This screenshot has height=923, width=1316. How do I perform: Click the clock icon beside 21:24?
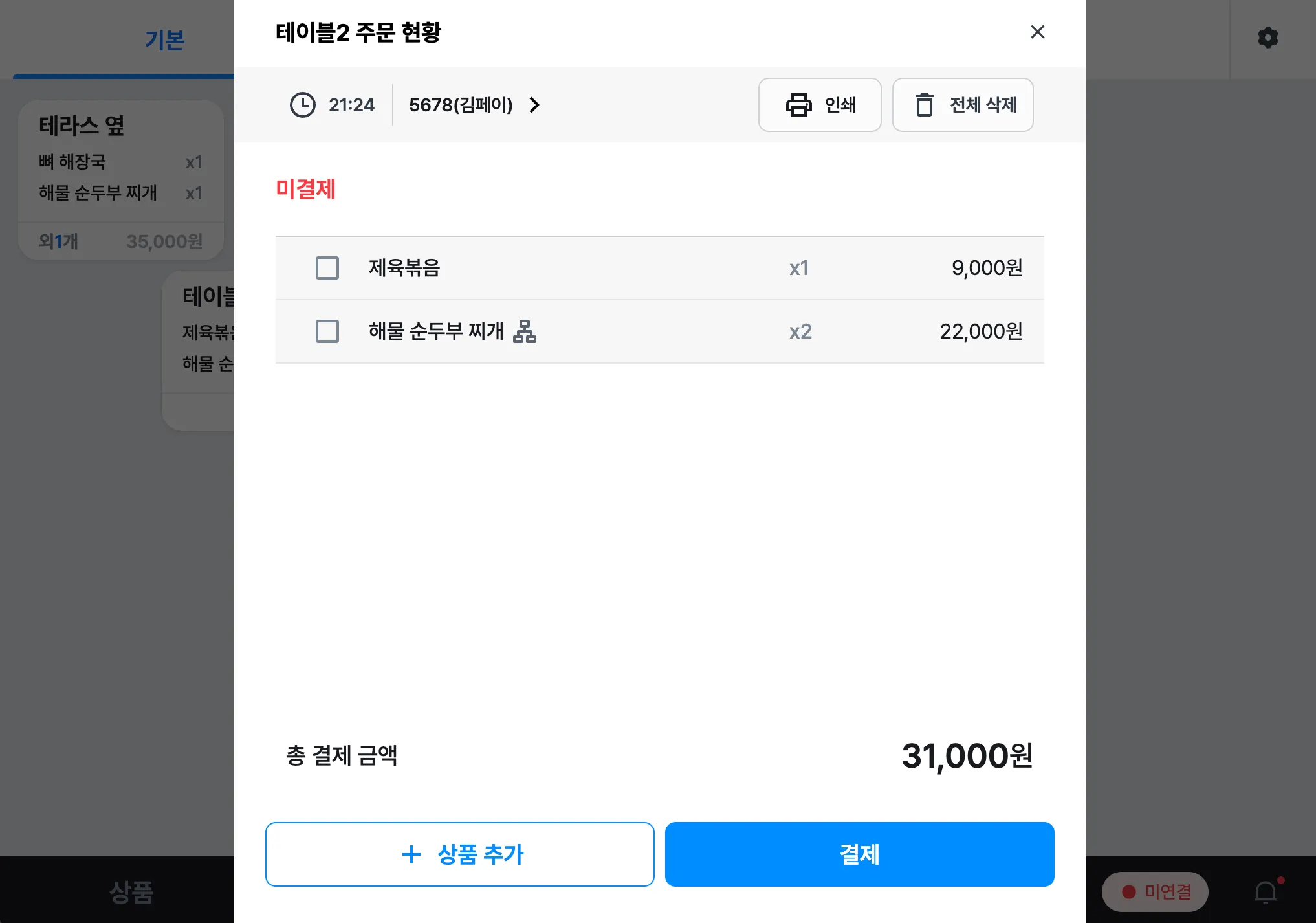[x=302, y=105]
